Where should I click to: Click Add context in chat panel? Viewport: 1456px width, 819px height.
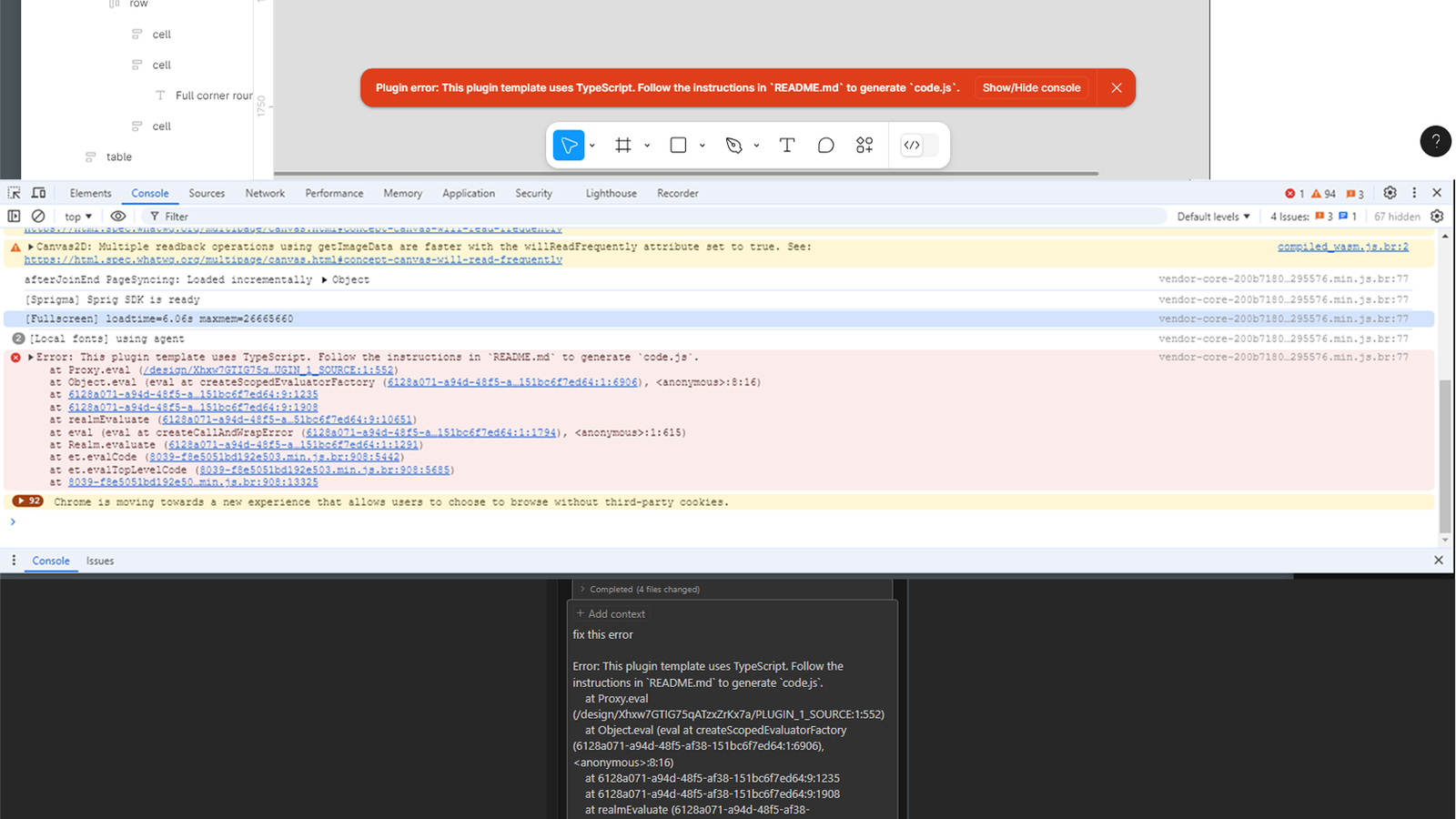tap(611, 614)
